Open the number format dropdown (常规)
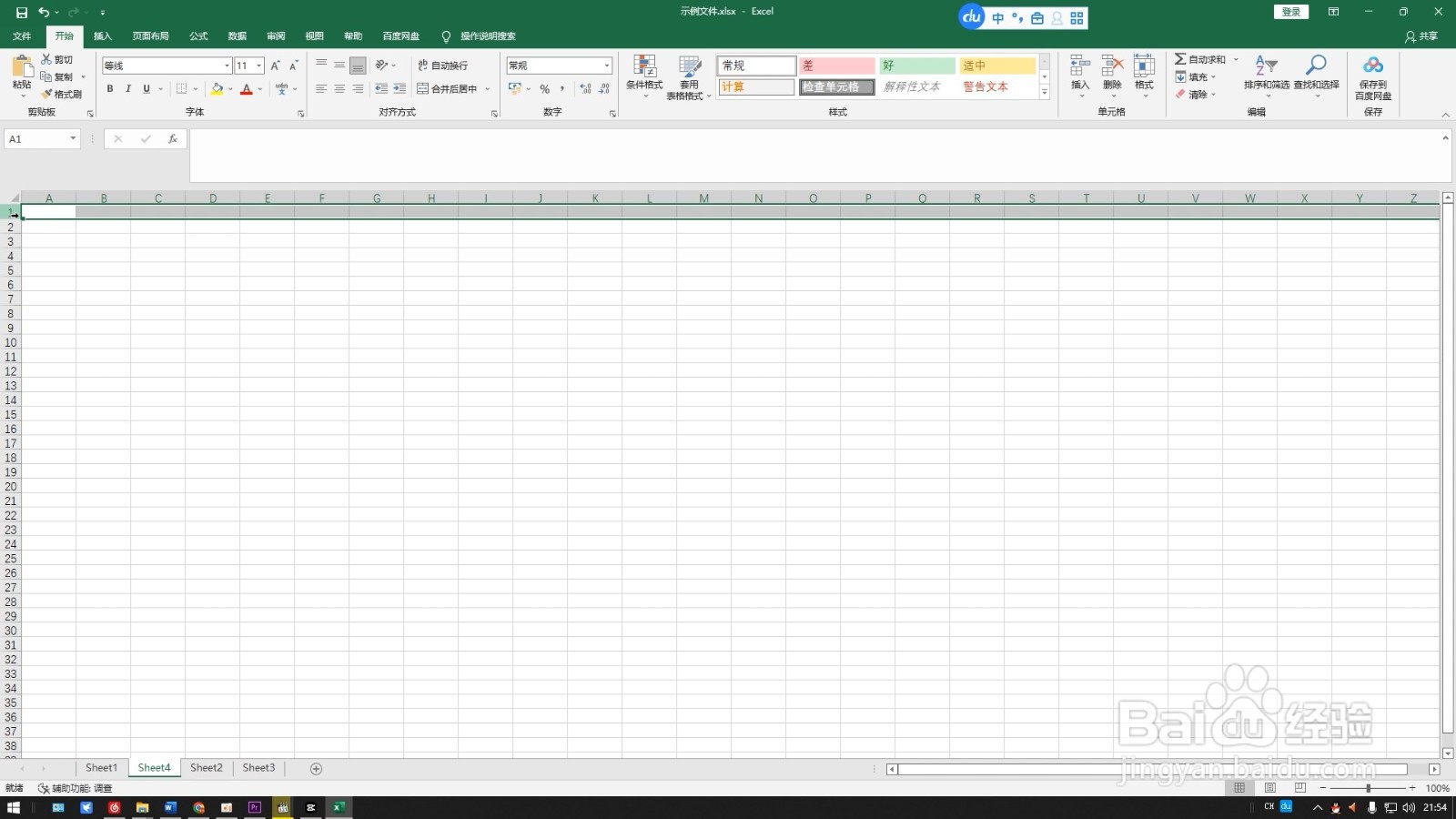Viewport: 1456px width, 819px height. coord(607,66)
